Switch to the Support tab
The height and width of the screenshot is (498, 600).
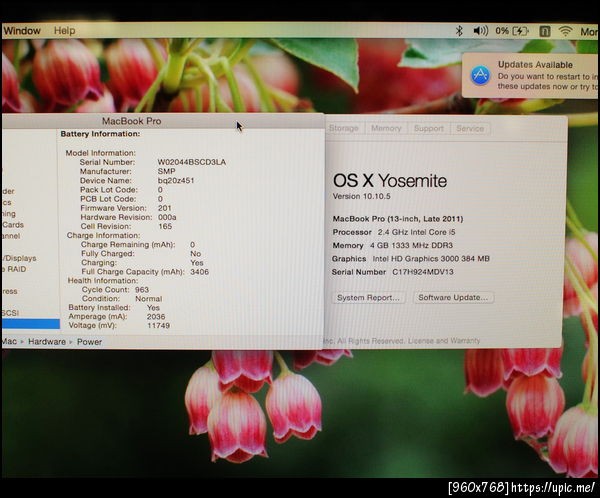pos(429,128)
